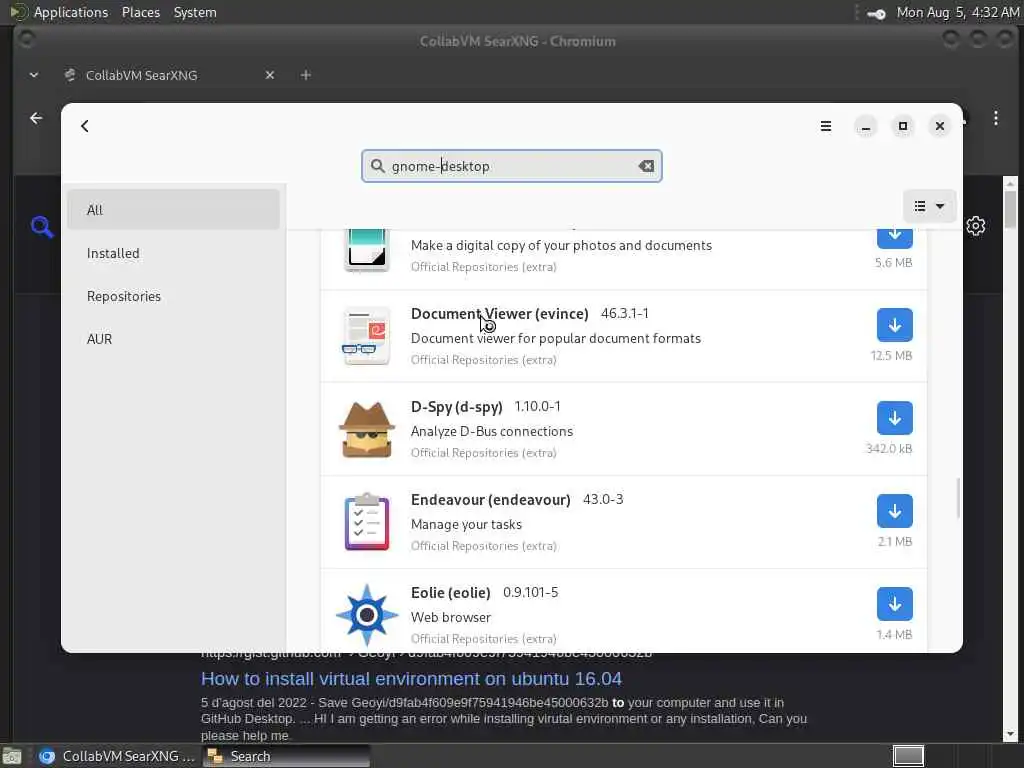Click the Eolie star icon
Image resolution: width=1024 pixels, height=768 pixels.
click(x=366, y=615)
